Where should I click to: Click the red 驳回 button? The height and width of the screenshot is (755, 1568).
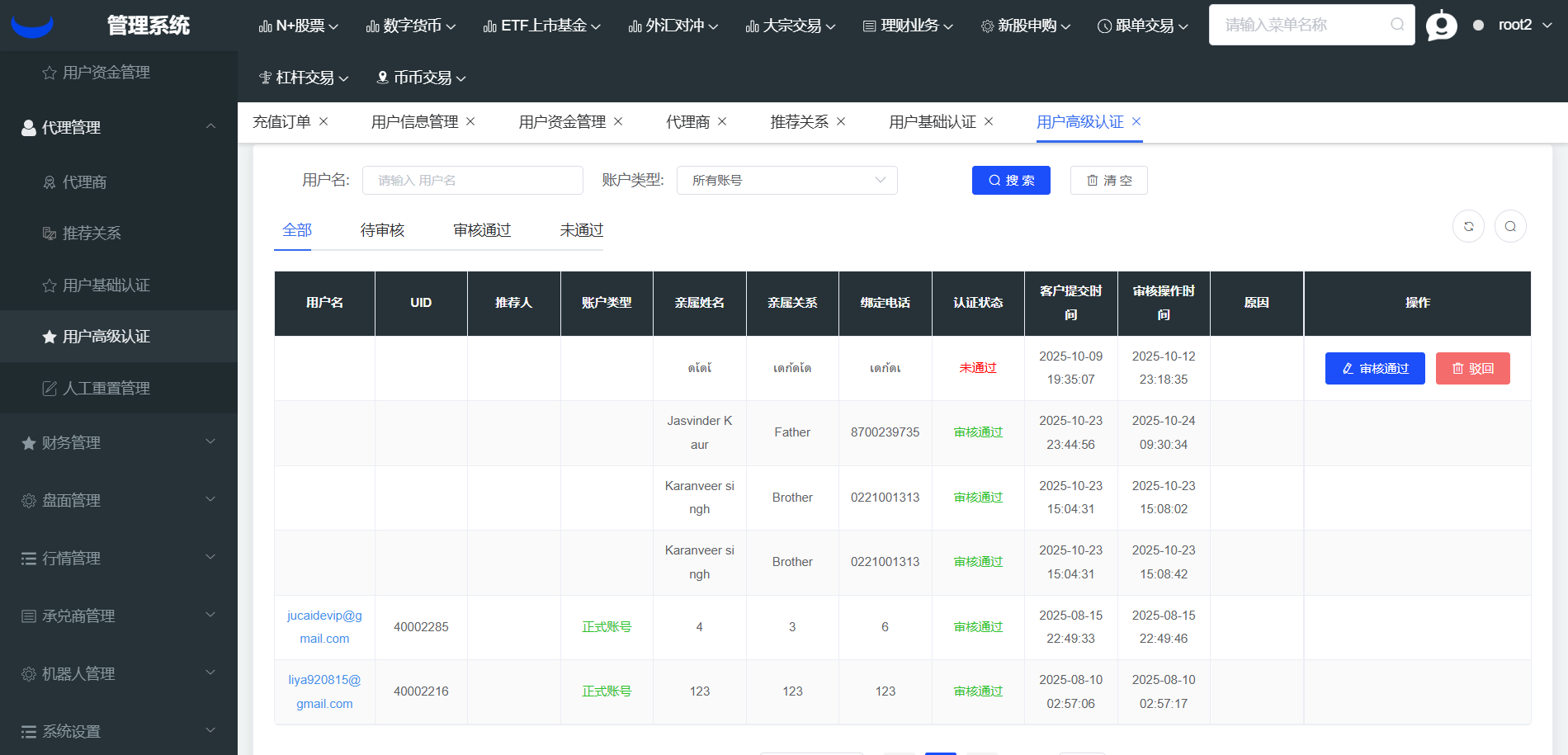[1472, 369]
